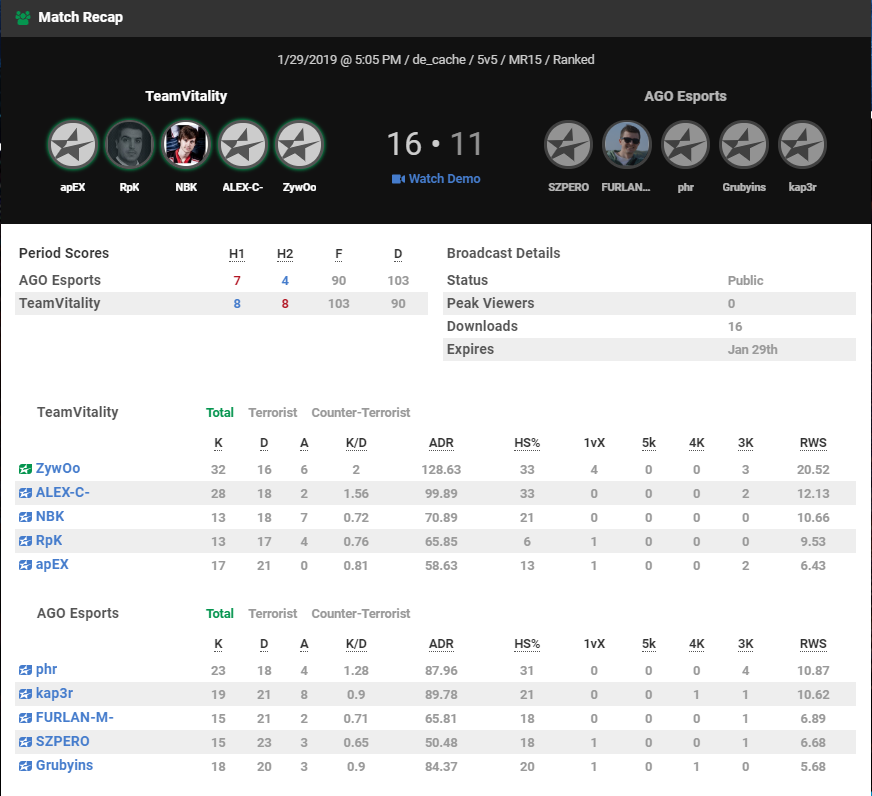
Task: Click the green paw logo next to Match Recap
Action: point(23,18)
